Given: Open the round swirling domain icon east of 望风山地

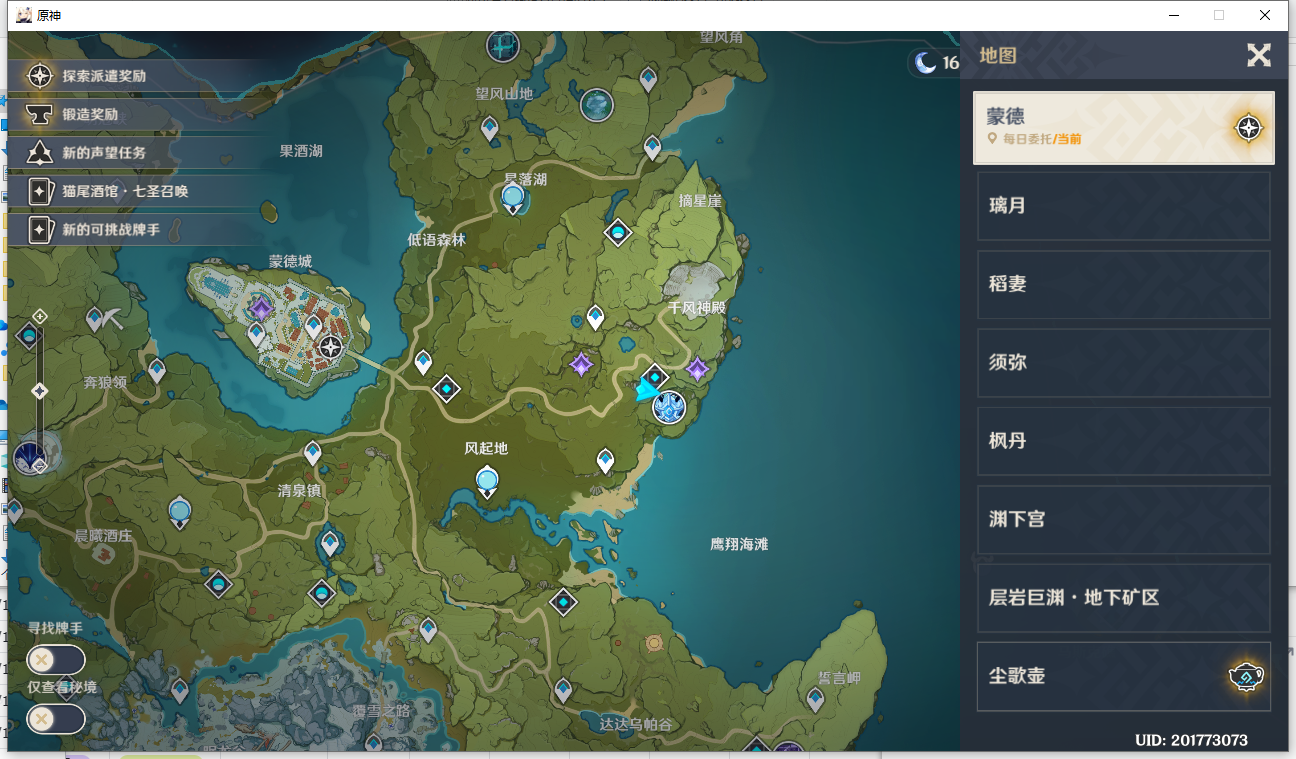Looking at the screenshot, I should (x=597, y=104).
